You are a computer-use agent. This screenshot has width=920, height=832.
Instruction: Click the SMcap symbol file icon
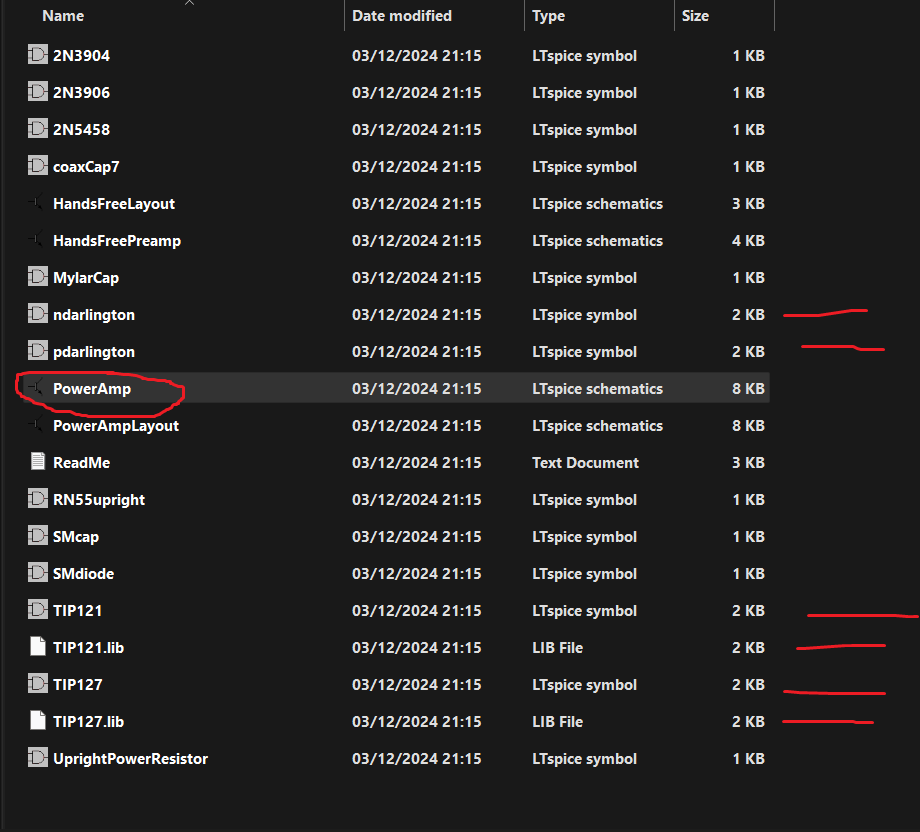pyautogui.click(x=38, y=536)
